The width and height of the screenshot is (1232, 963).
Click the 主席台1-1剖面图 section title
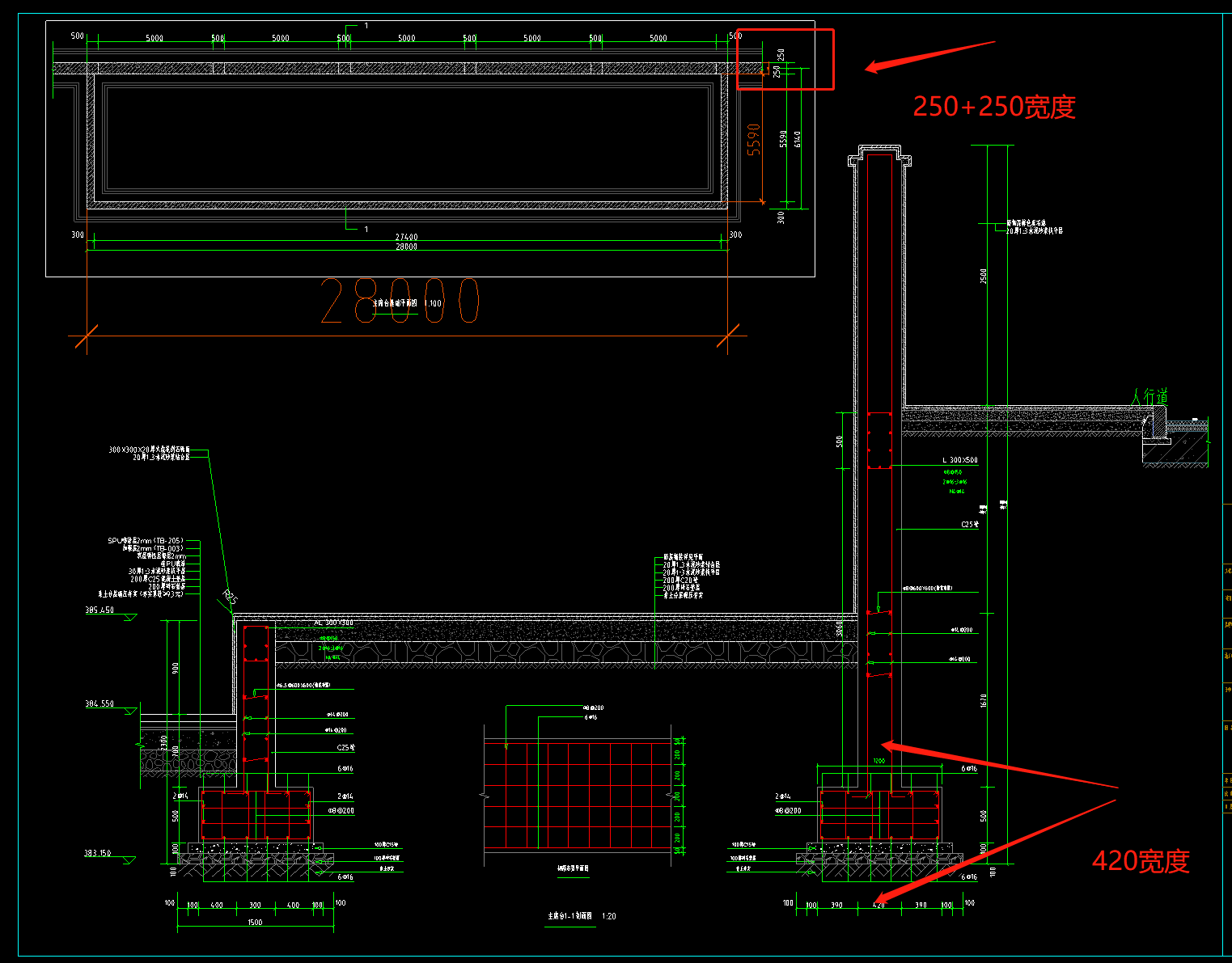(x=569, y=916)
